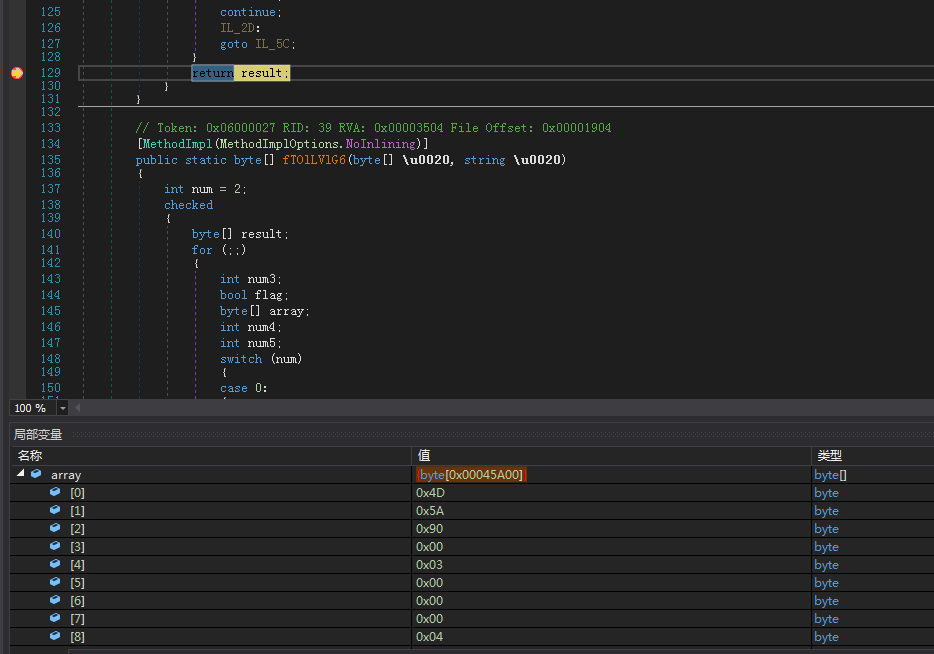The height and width of the screenshot is (654, 934).
Task: Click the MethodImplOptions attribute reference
Action: (280, 144)
